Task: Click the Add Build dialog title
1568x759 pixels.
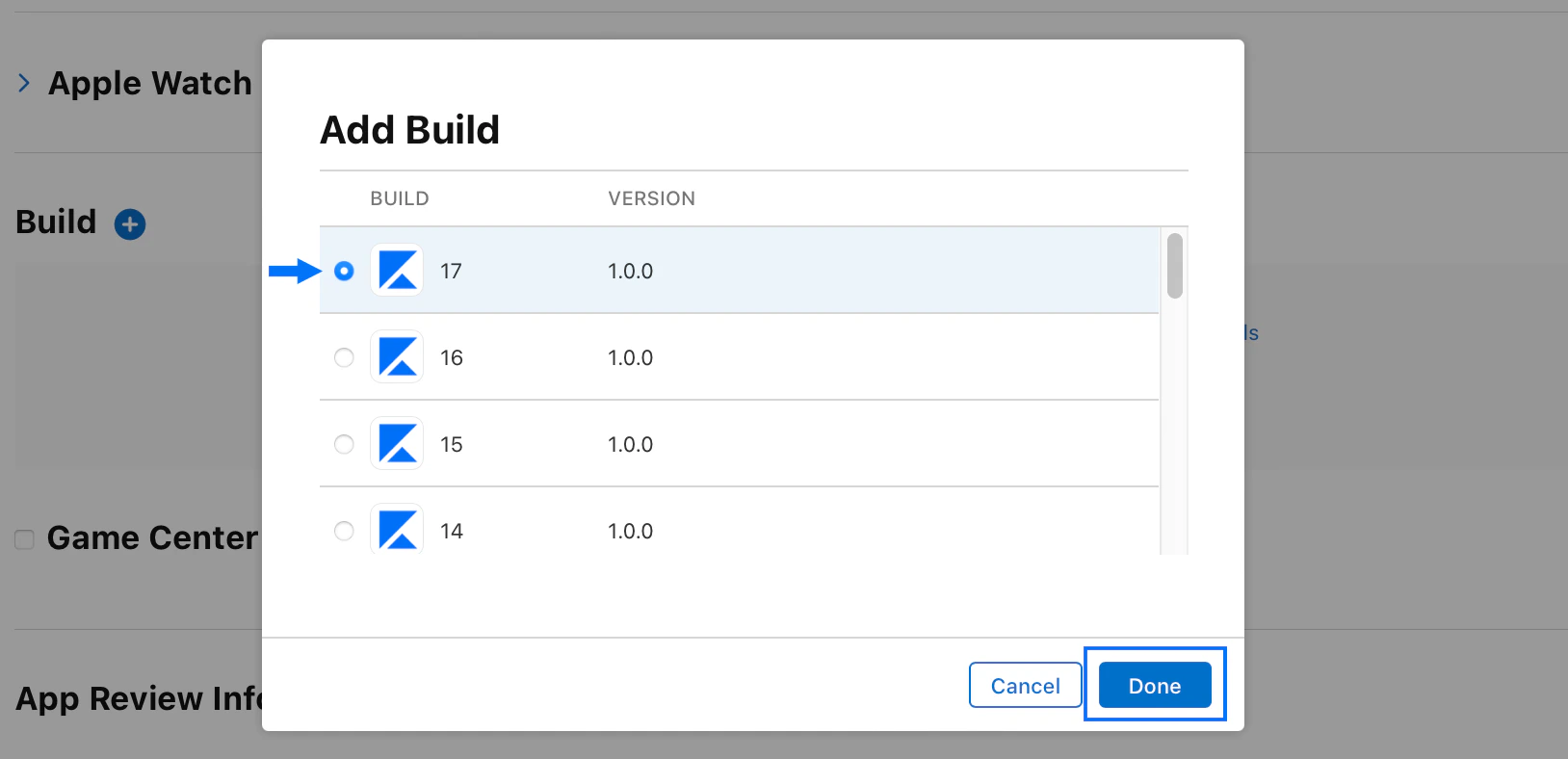Action: point(410,130)
